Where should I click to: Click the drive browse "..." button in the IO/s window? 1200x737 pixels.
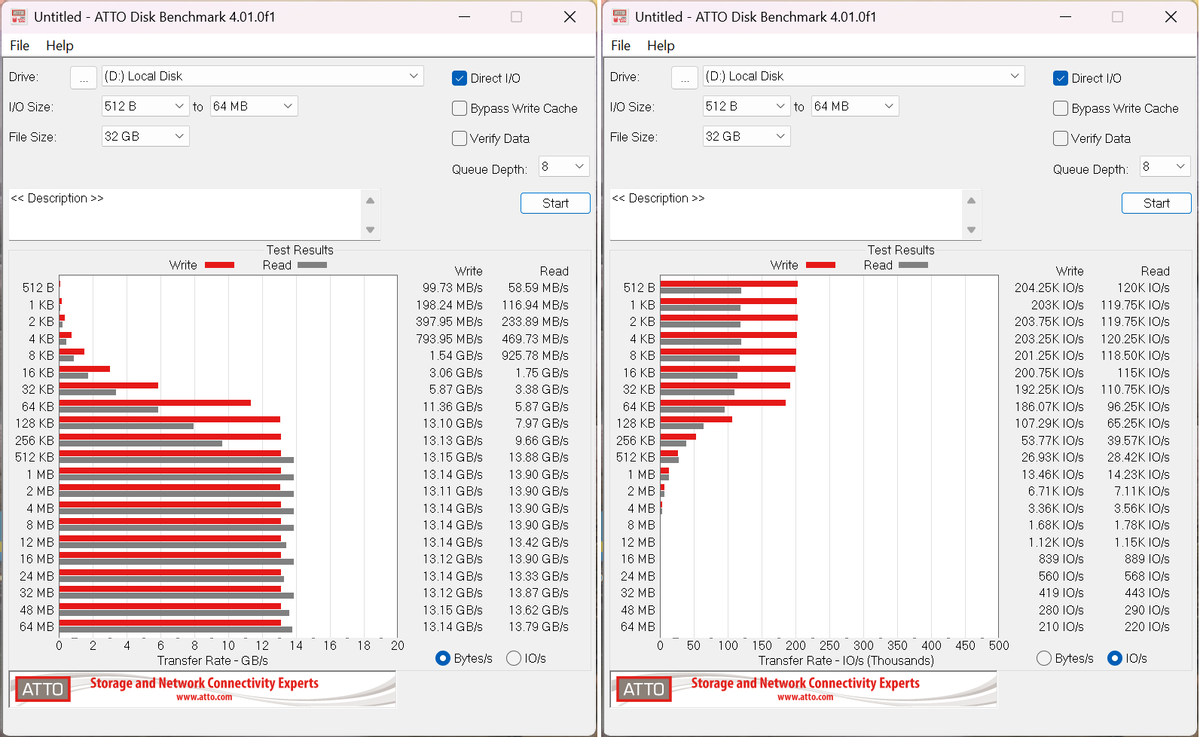point(684,77)
